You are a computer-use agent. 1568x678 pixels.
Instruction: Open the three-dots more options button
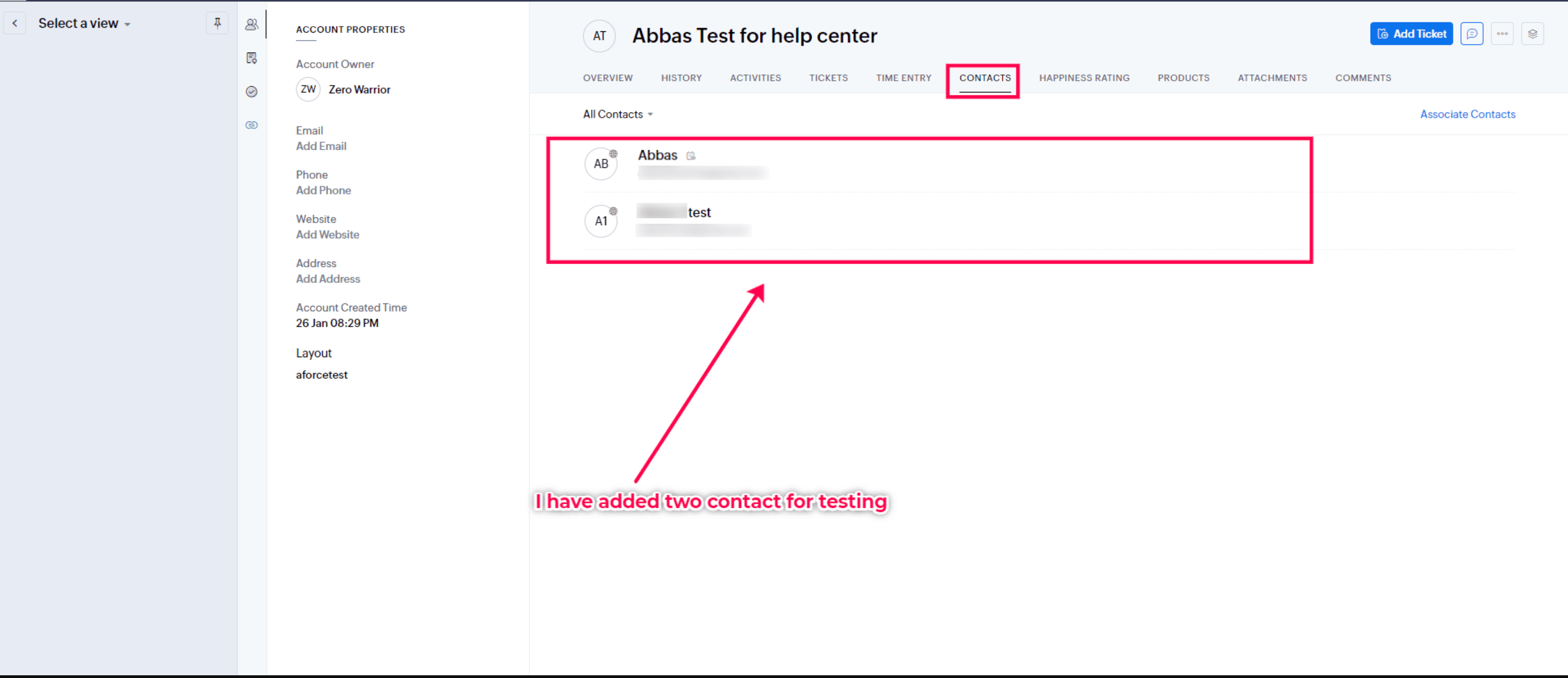(1502, 34)
